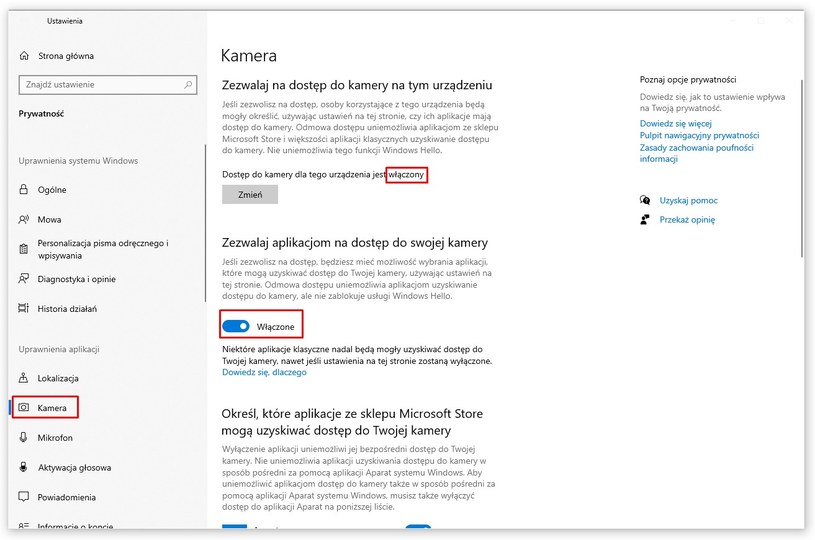The width and height of the screenshot is (815, 540).
Task: Select the Mowa speech icon
Action: 23,219
